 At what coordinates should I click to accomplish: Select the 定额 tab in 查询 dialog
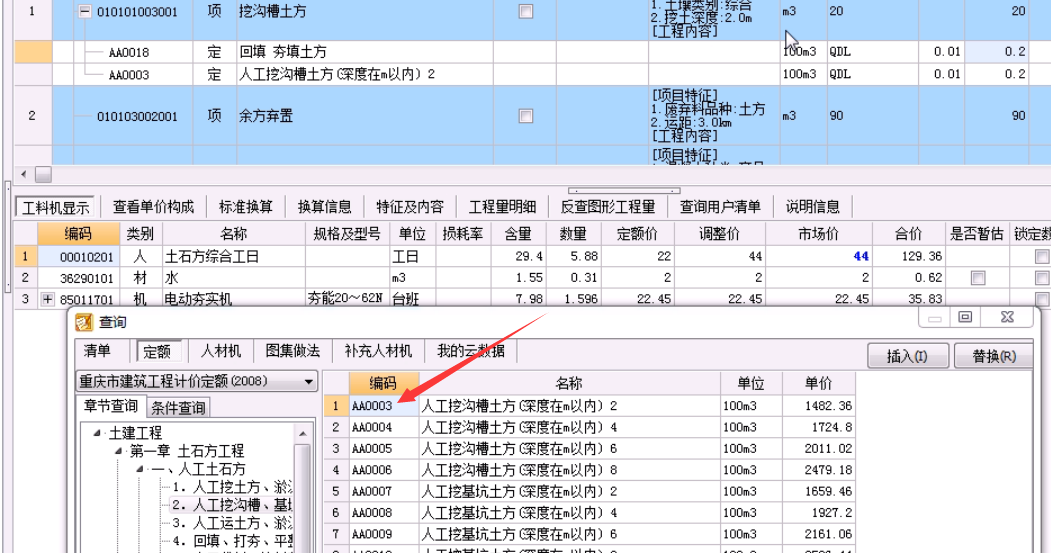point(157,351)
